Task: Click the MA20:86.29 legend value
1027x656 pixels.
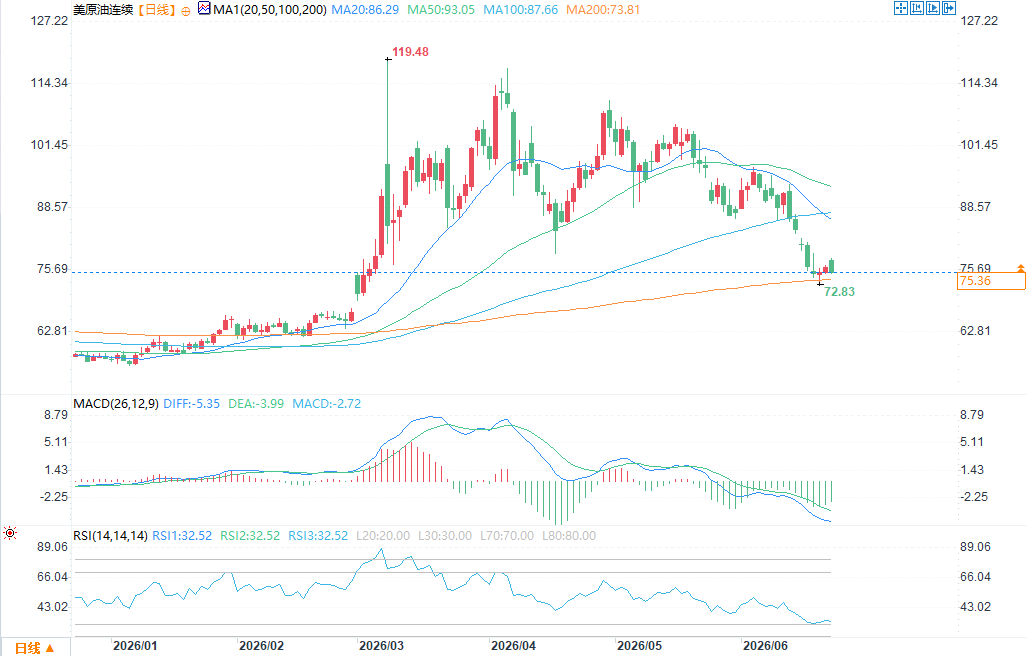Action: [x=365, y=10]
